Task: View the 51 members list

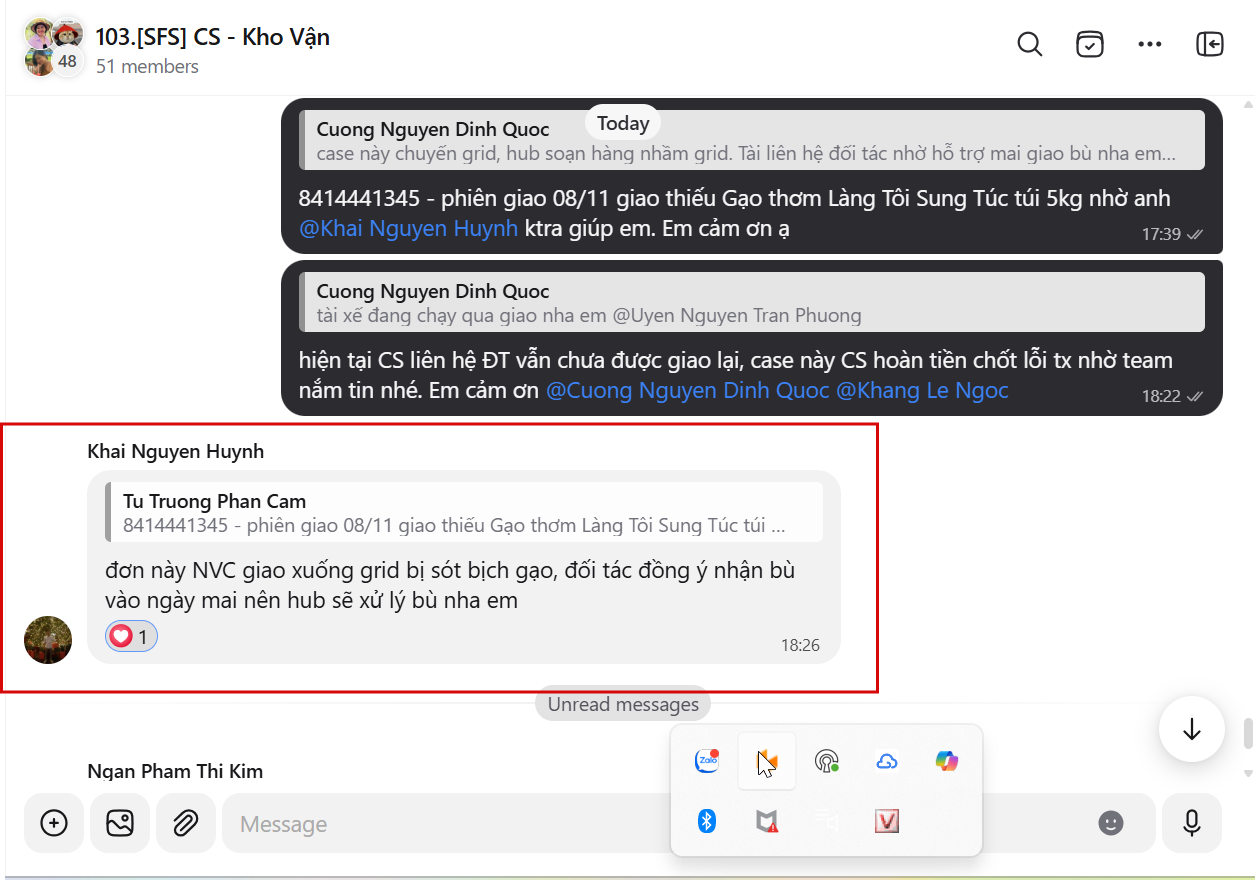Action: pyautogui.click(x=147, y=67)
